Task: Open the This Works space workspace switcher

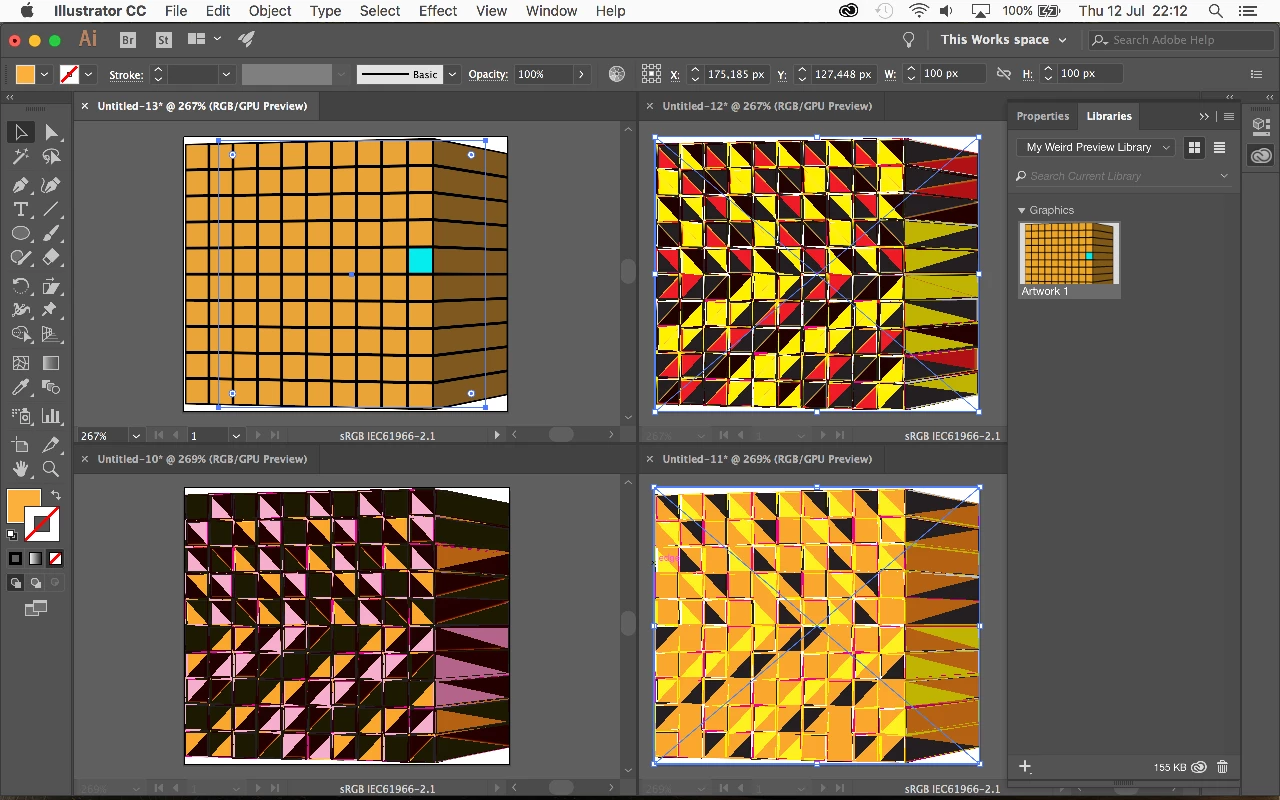Action: [x=1003, y=40]
